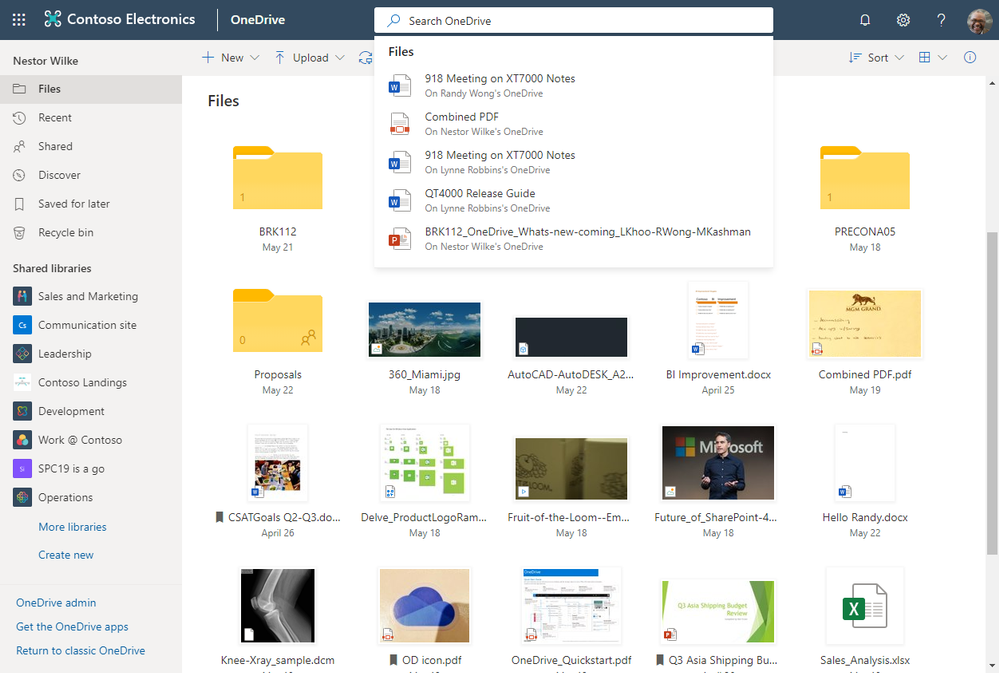Select the Recent navigation item

click(55, 118)
